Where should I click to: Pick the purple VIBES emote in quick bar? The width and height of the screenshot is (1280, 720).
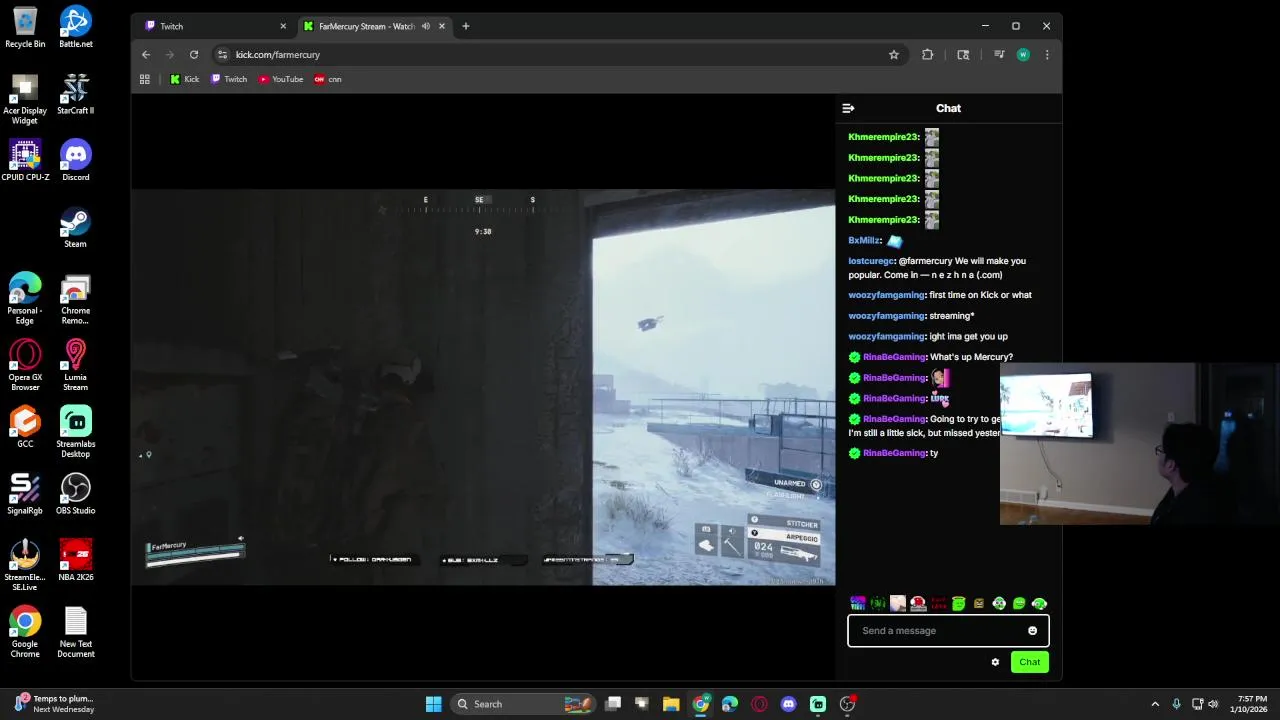pos(858,603)
